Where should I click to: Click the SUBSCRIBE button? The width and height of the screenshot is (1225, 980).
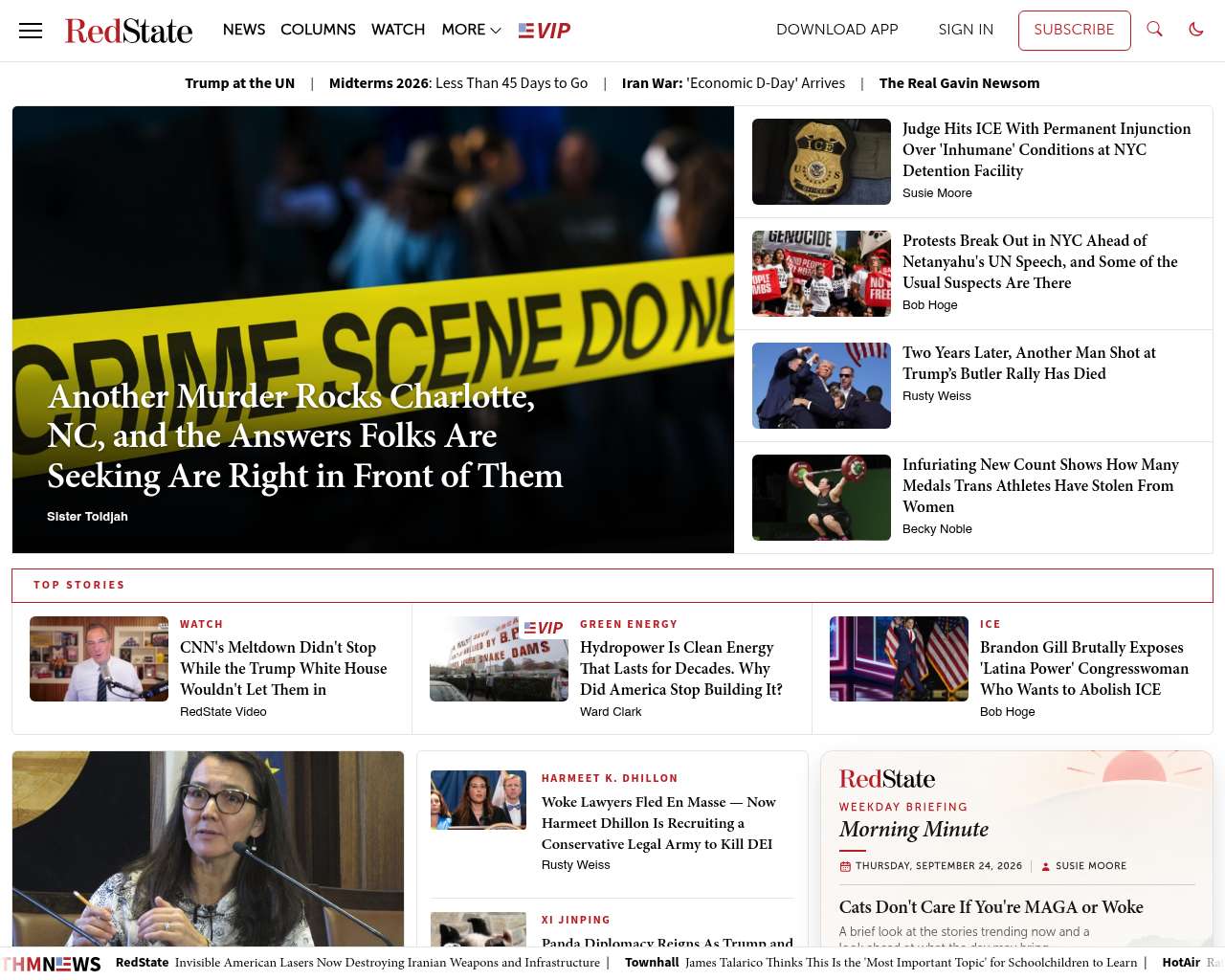pos(1074,30)
